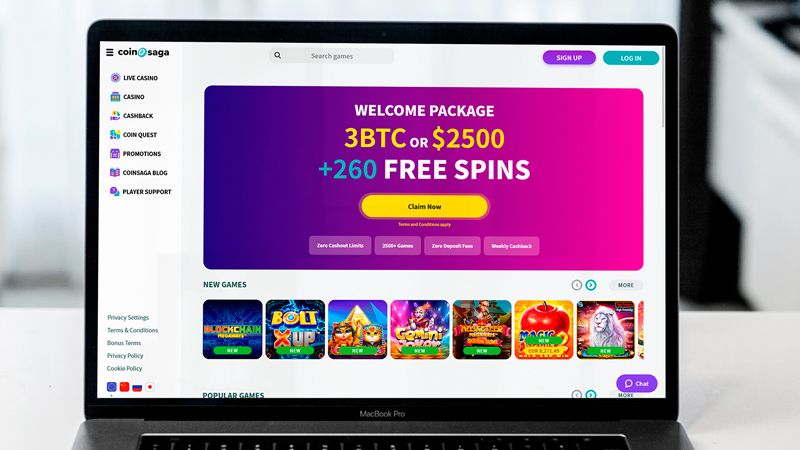
Task: Focus the Search games input field
Action: pos(332,56)
